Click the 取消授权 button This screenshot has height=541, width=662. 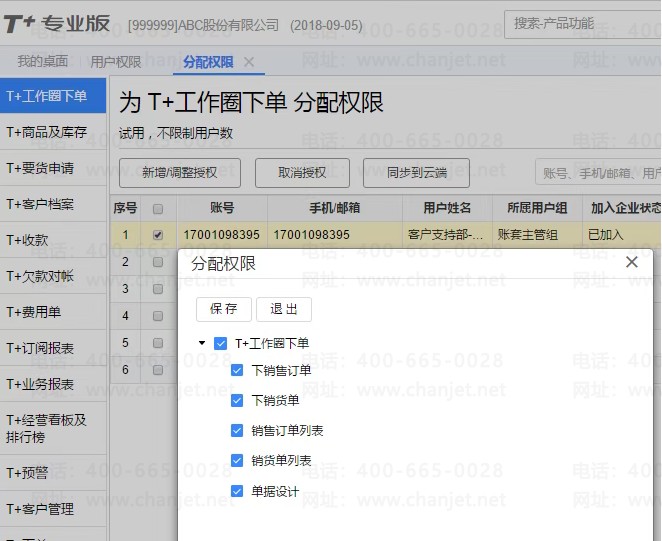[302, 172]
